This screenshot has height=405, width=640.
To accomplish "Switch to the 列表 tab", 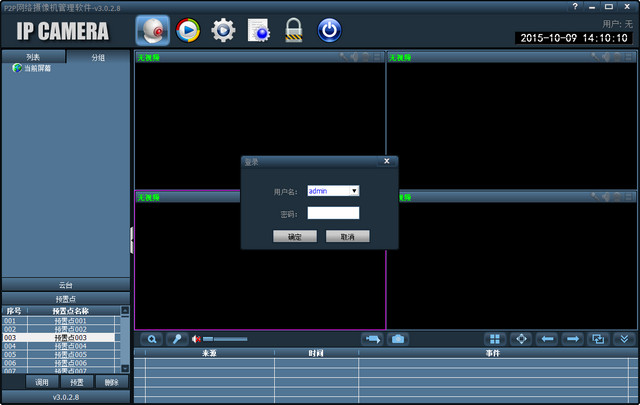I will pos(33,57).
